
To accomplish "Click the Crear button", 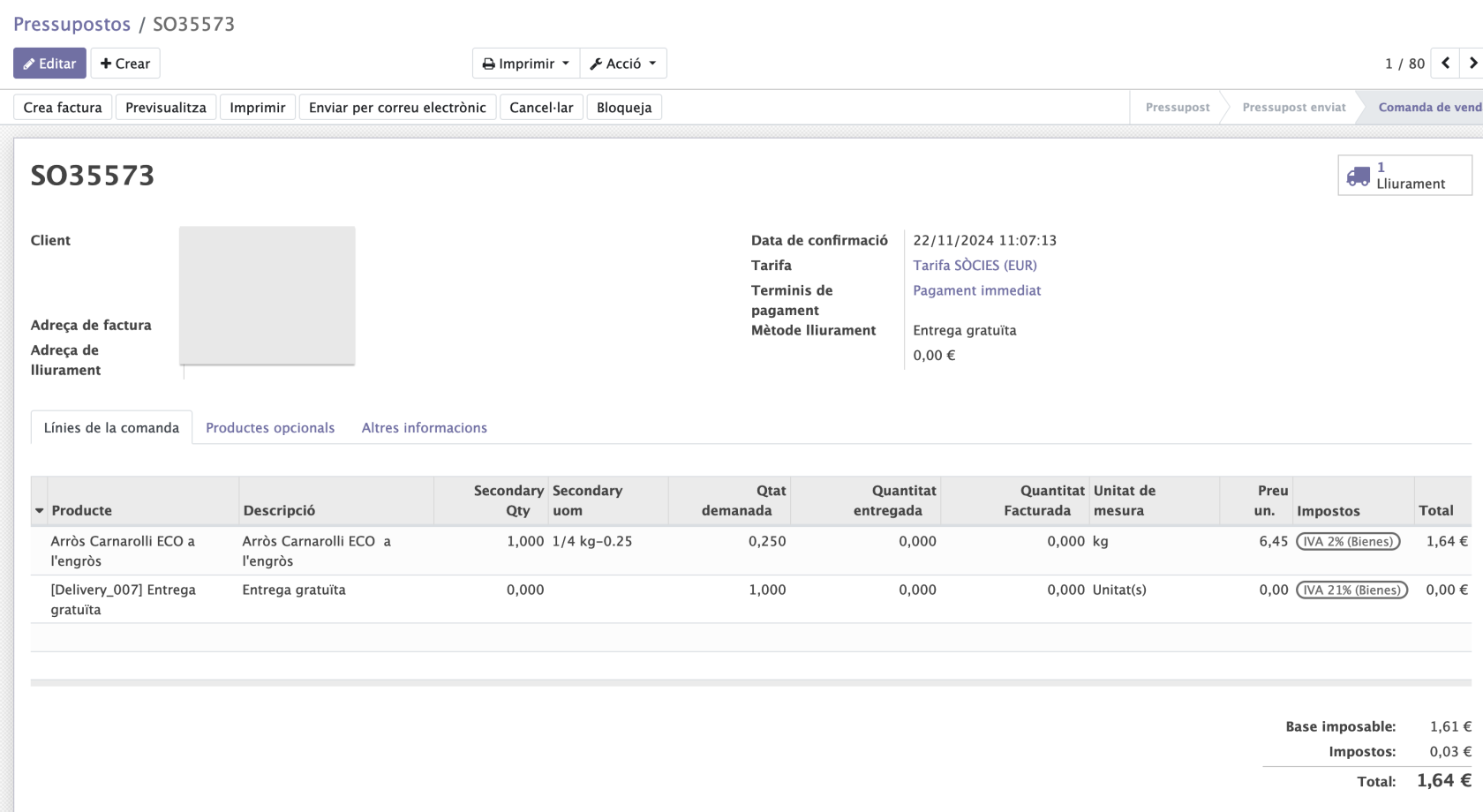I will pos(125,64).
